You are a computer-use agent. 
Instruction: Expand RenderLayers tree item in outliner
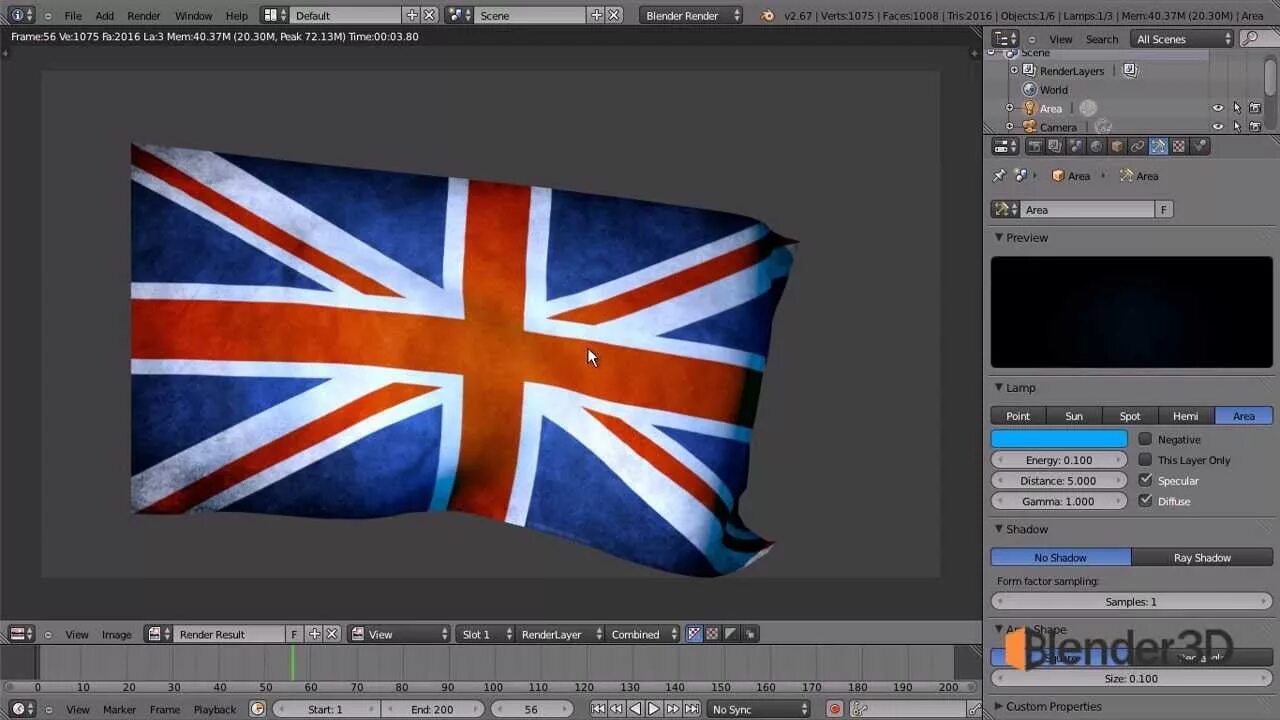pyautogui.click(x=1014, y=70)
